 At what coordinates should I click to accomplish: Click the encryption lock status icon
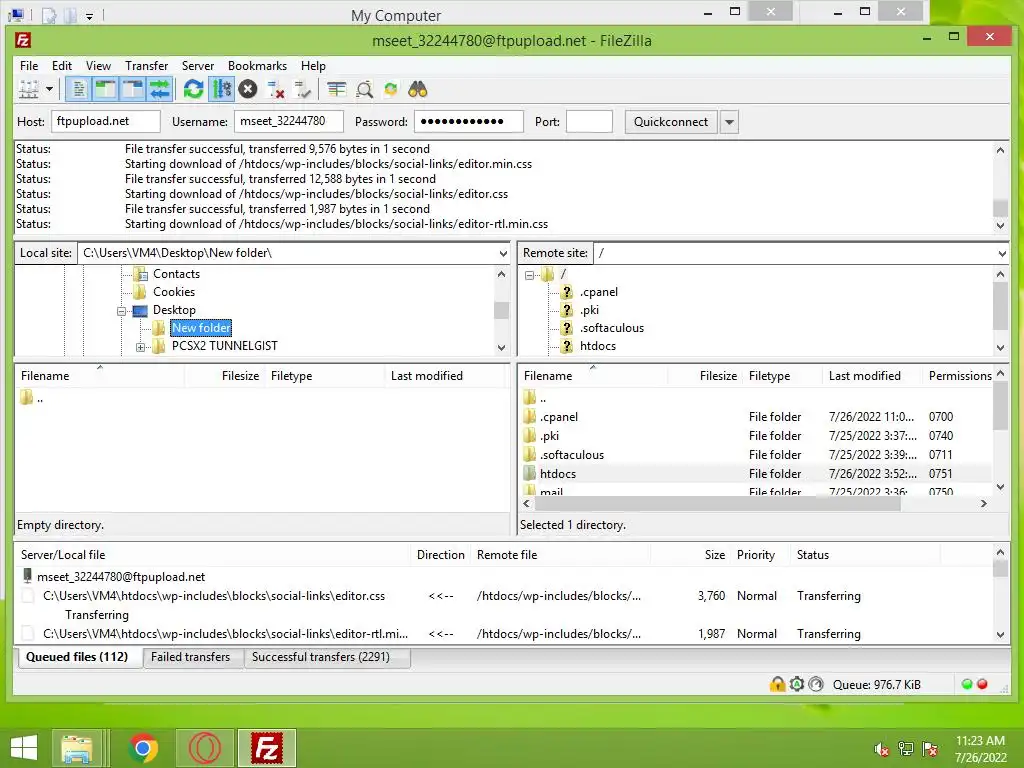click(x=777, y=684)
